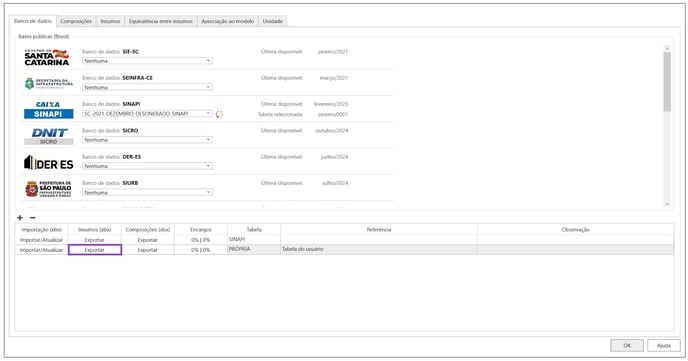This screenshot has height=361, width=688.
Task: Open the SINAPI table dropdown
Action: tap(147, 114)
